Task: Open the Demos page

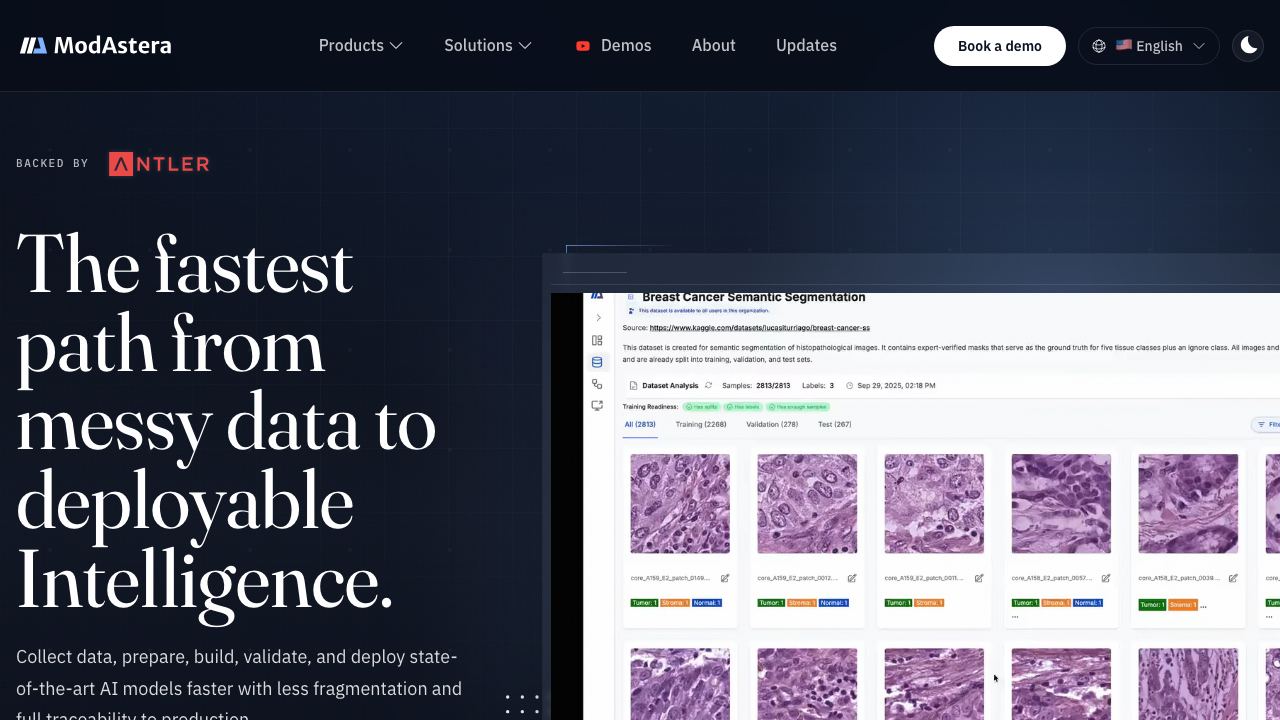Action: pos(614,46)
